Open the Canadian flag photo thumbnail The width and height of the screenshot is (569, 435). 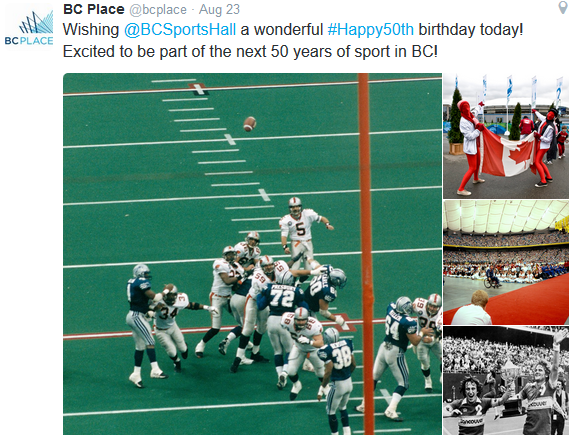[506, 136]
